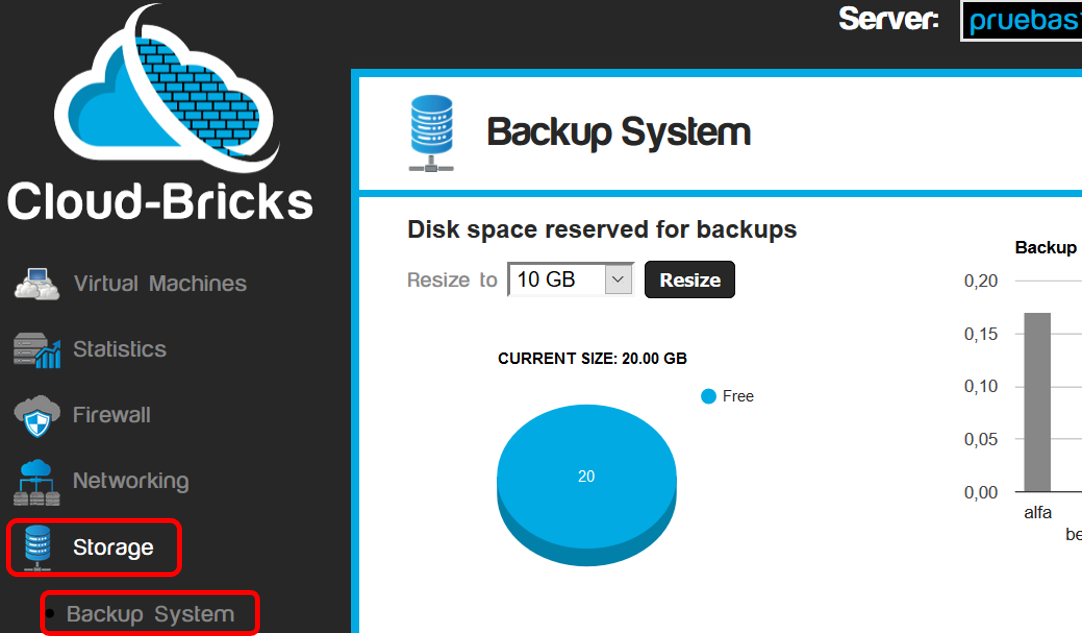Open the Server pruebas selector
The width and height of the screenshot is (1082, 636).
tap(1021, 21)
